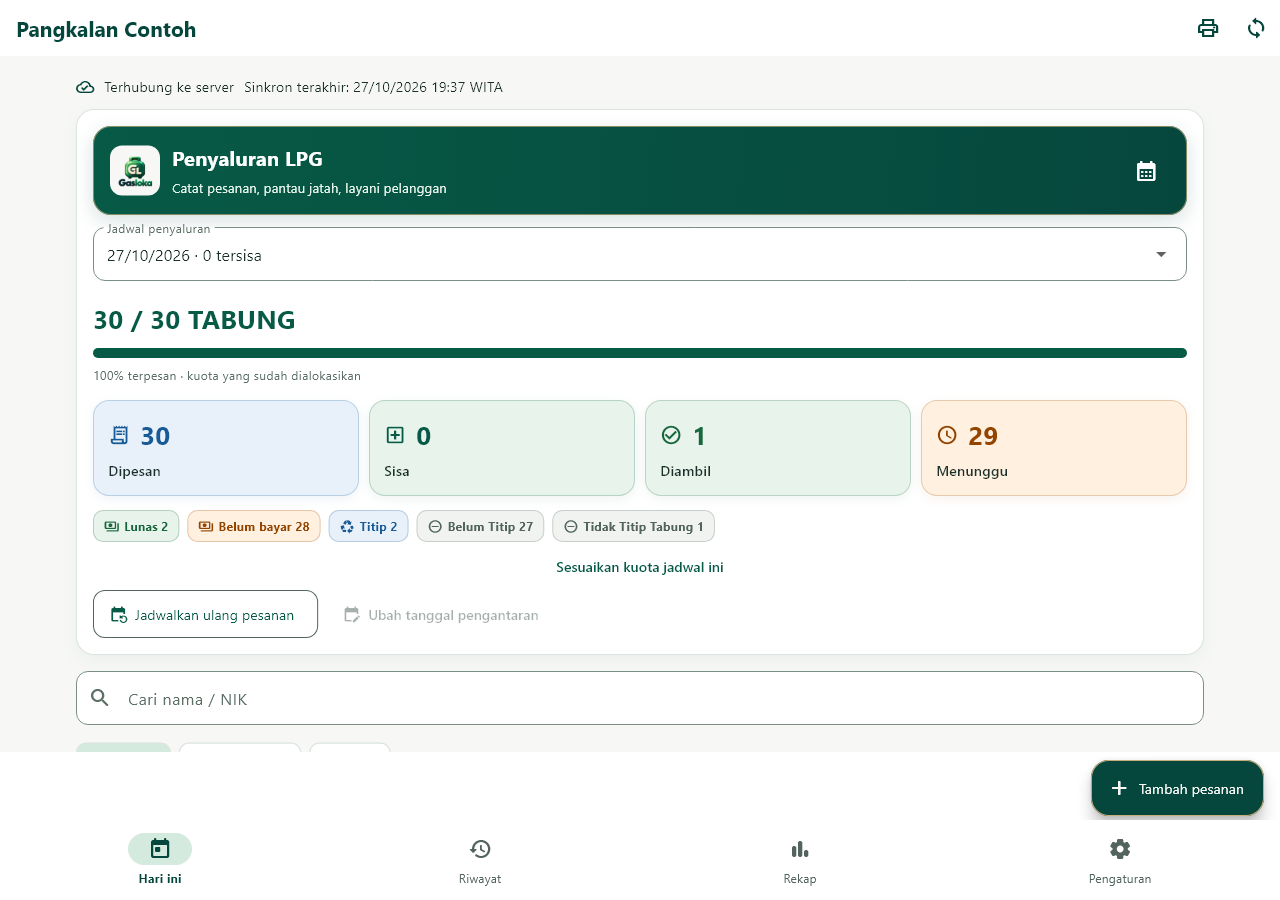
Task: Click Sesuaikan kuota jadwal ini link
Action: [640, 567]
